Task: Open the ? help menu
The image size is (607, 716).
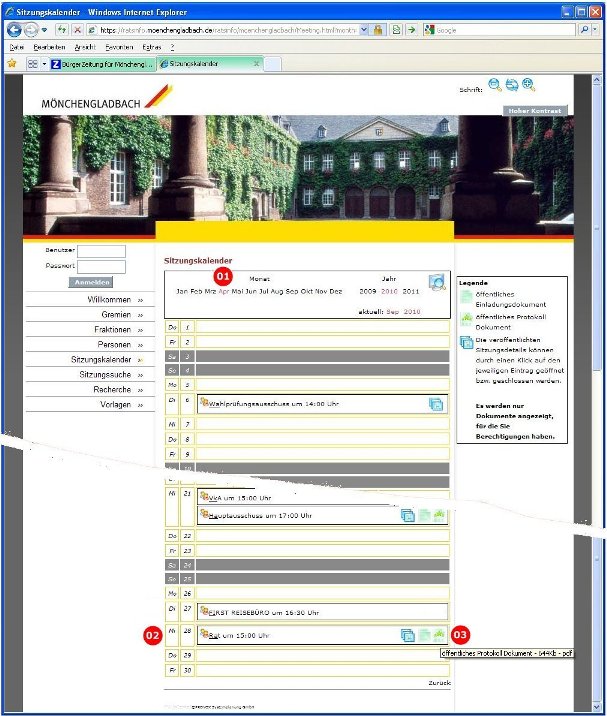Action: pyautogui.click(x=172, y=47)
